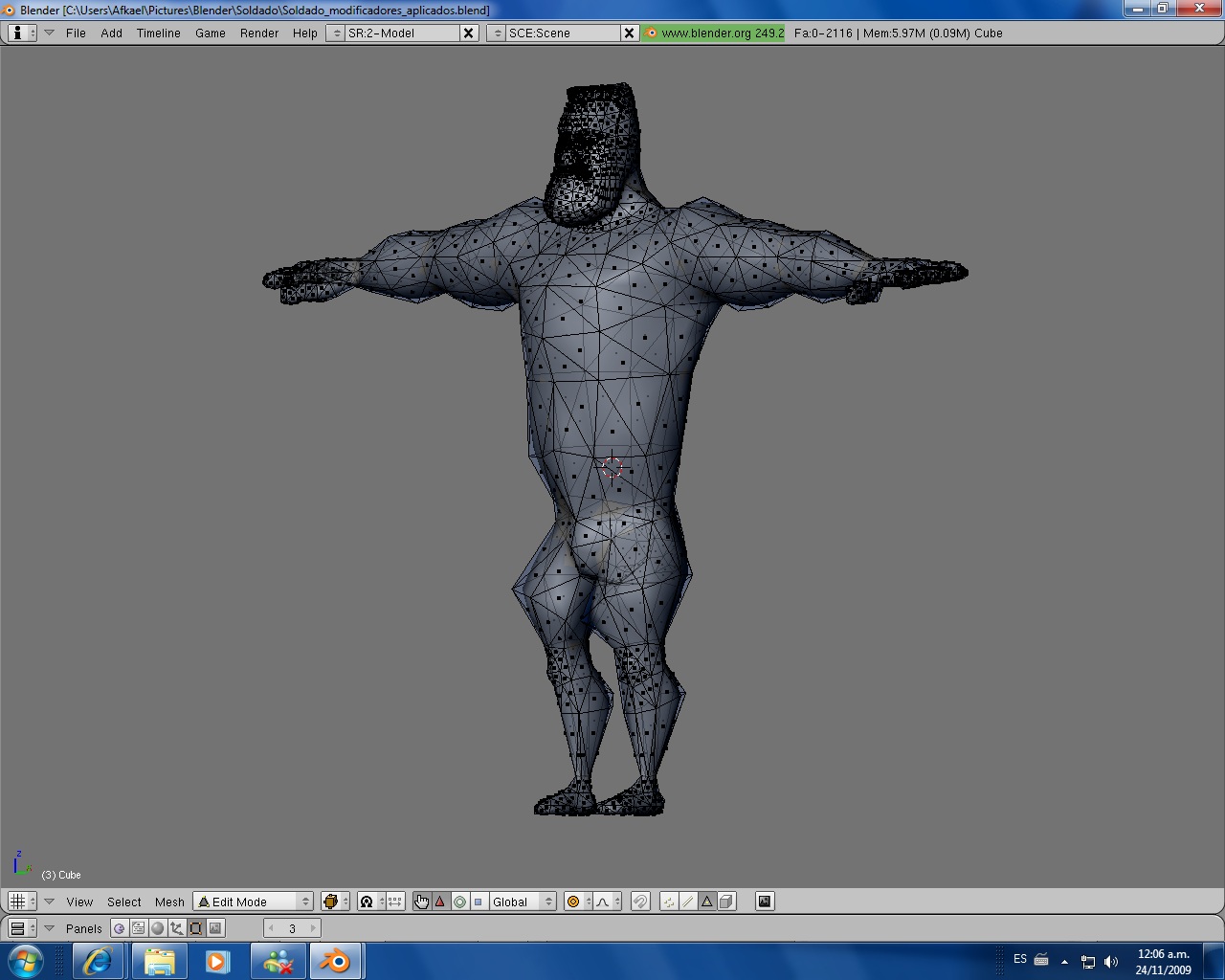Decrease the current frame number
The image size is (1225, 980).
tap(272, 928)
